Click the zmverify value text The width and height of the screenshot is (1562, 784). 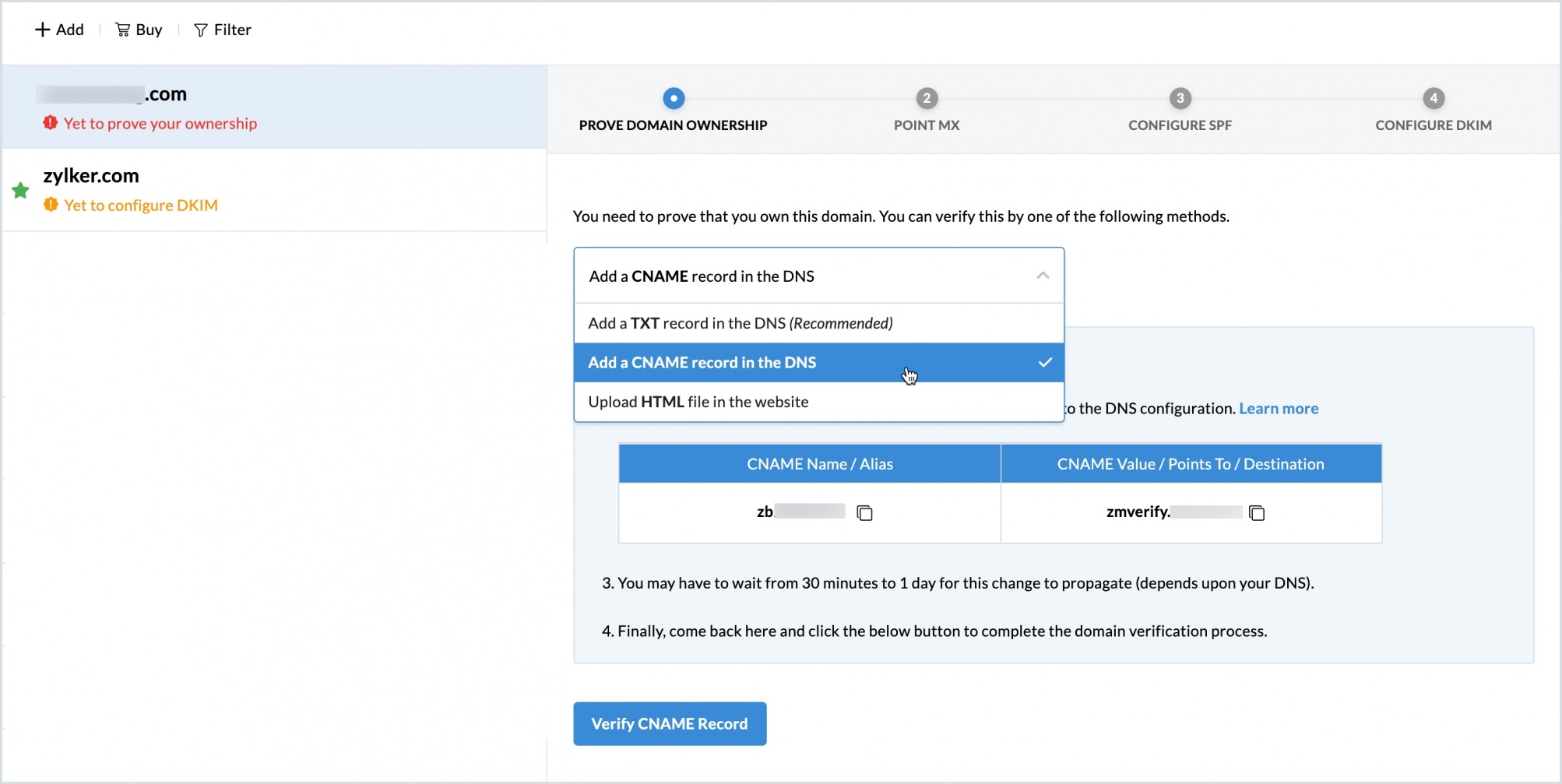pos(1174,512)
